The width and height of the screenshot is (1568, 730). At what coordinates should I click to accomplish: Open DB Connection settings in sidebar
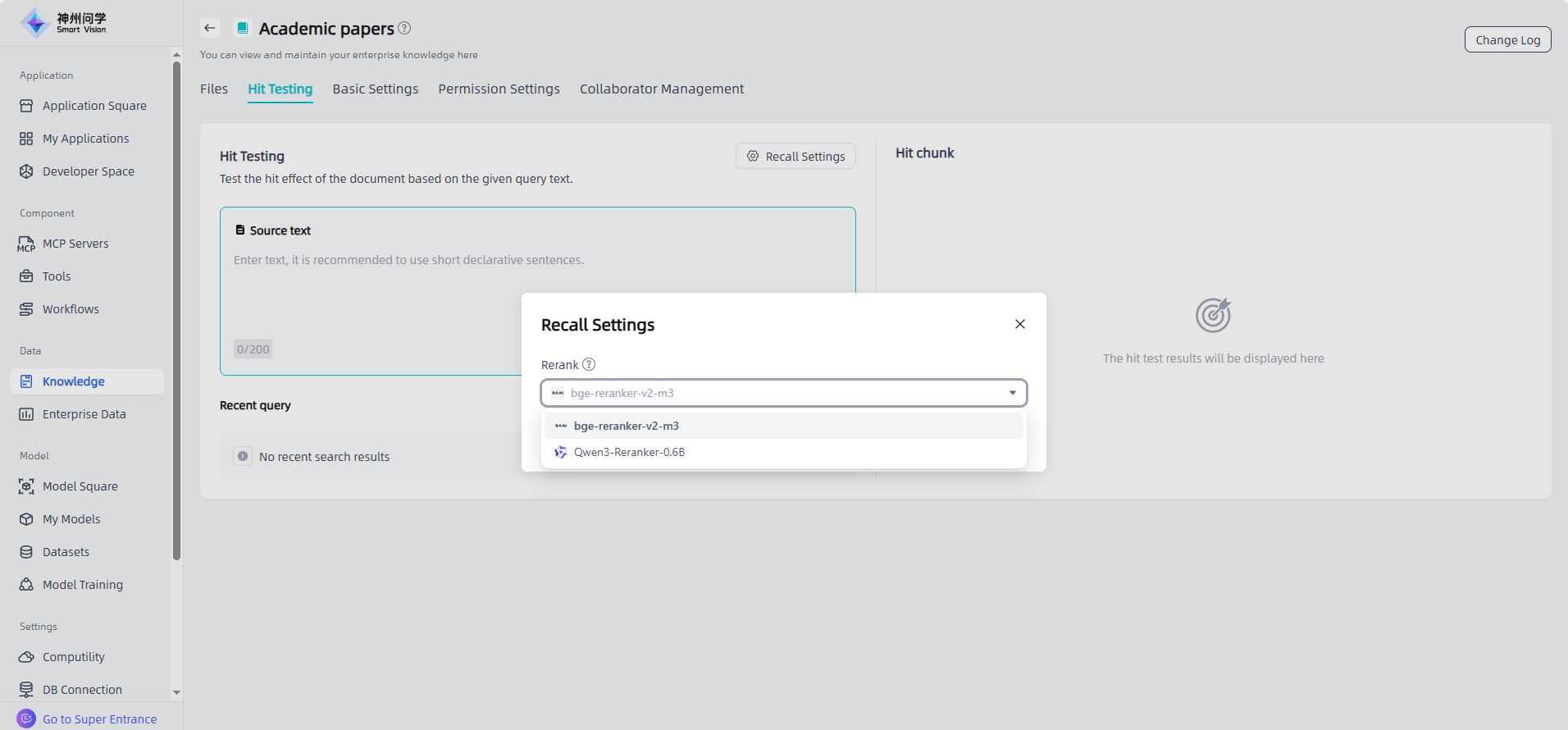click(x=82, y=690)
